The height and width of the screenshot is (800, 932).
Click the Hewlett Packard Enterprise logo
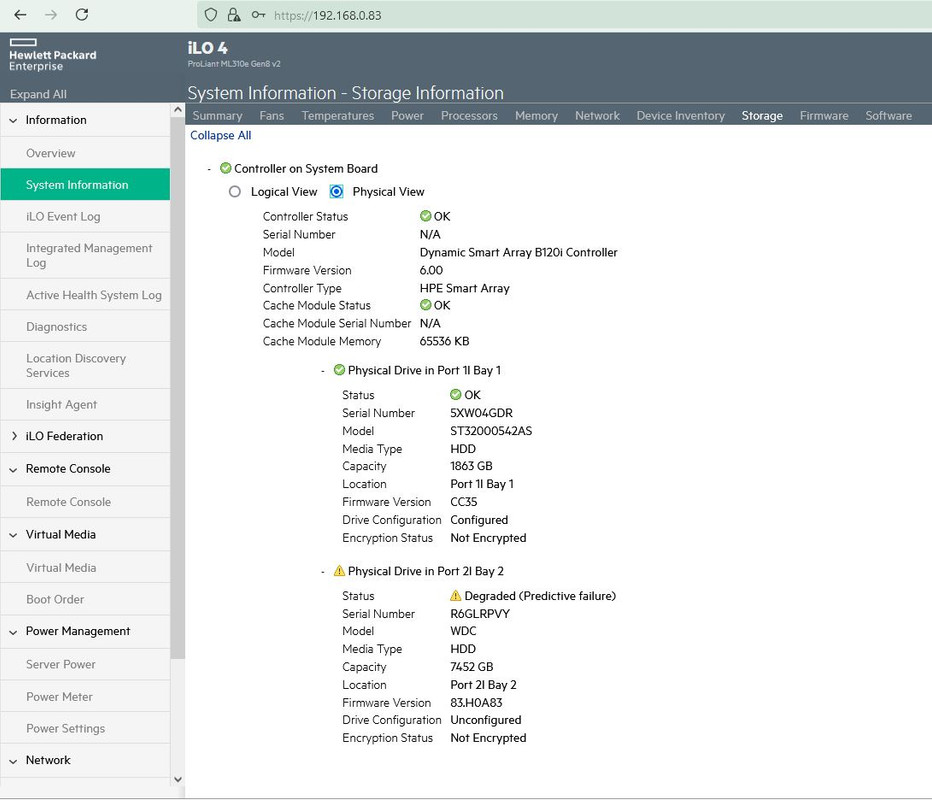52,55
